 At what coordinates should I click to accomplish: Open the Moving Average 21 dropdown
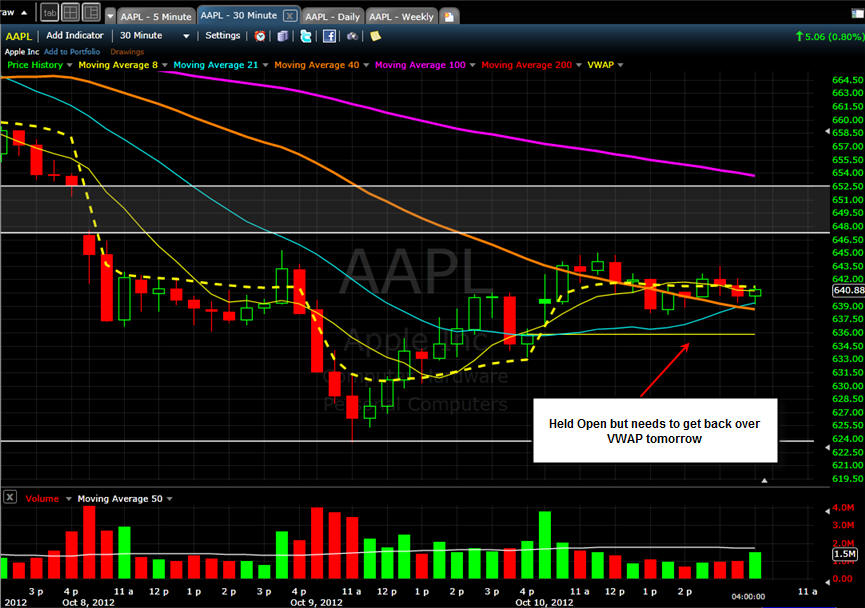[x=265, y=65]
